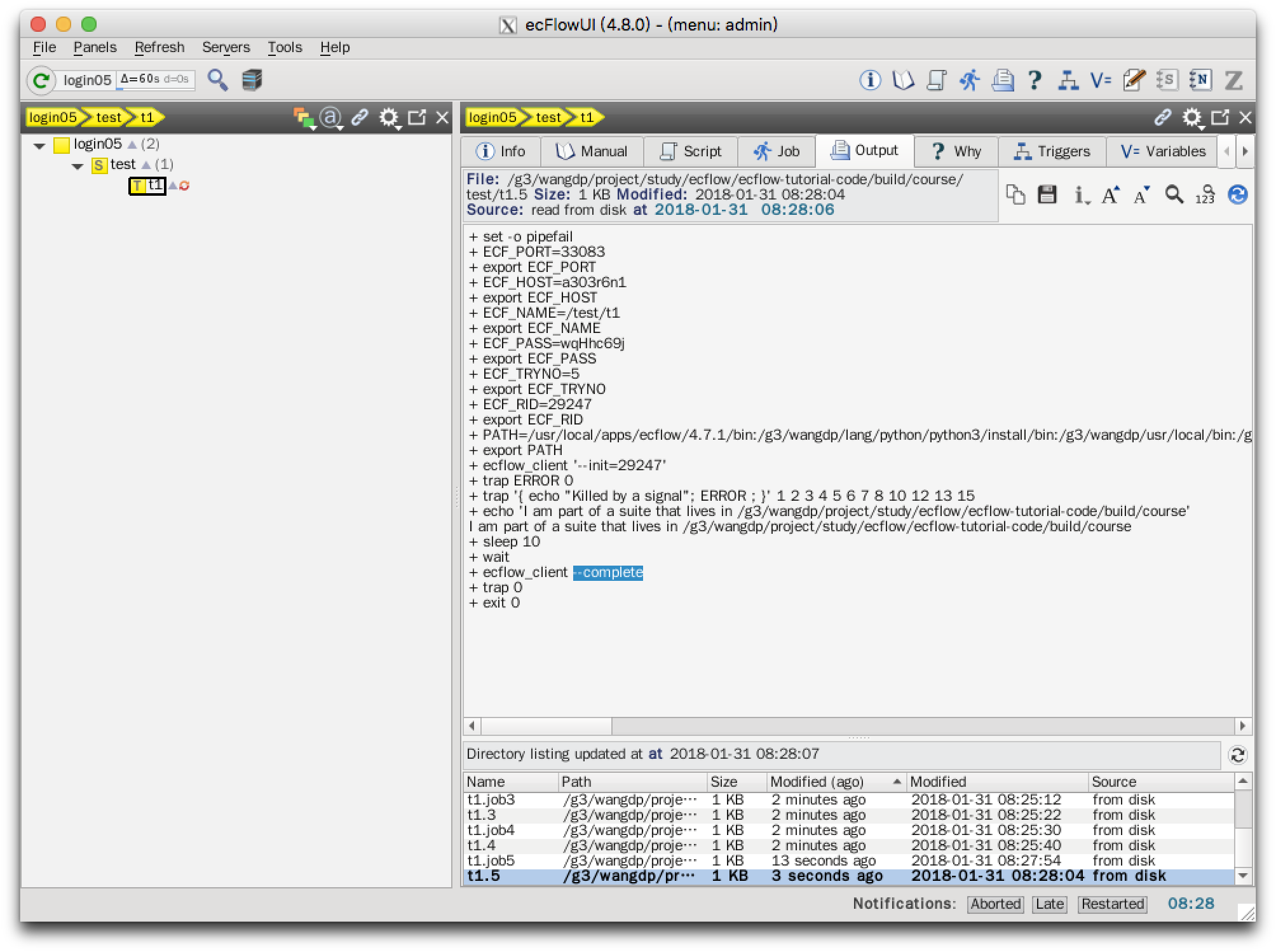Open the node search magnifier in toolbar
1276x952 pixels.
coord(218,80)
